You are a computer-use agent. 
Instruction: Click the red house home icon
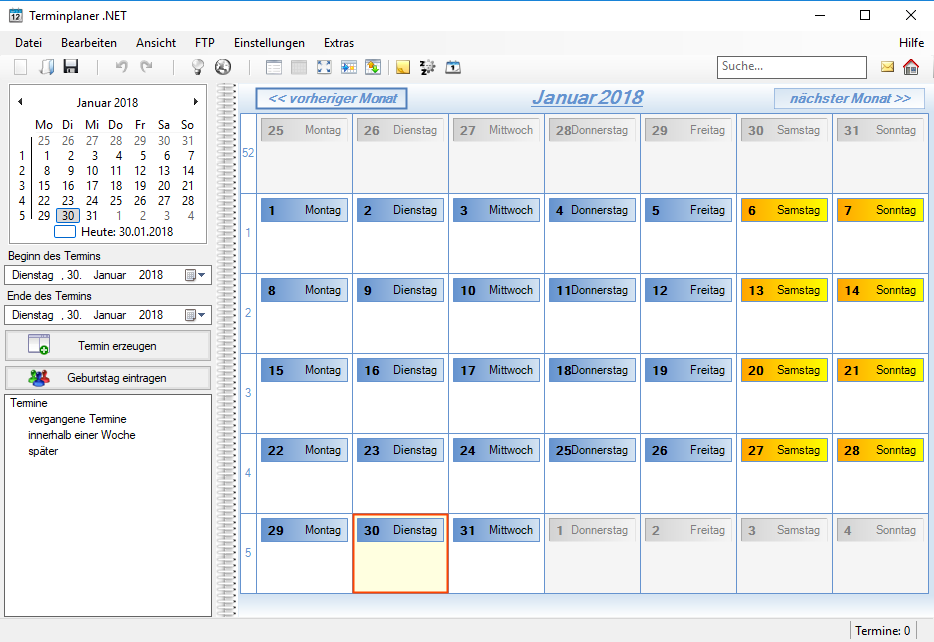coord(911,67)
